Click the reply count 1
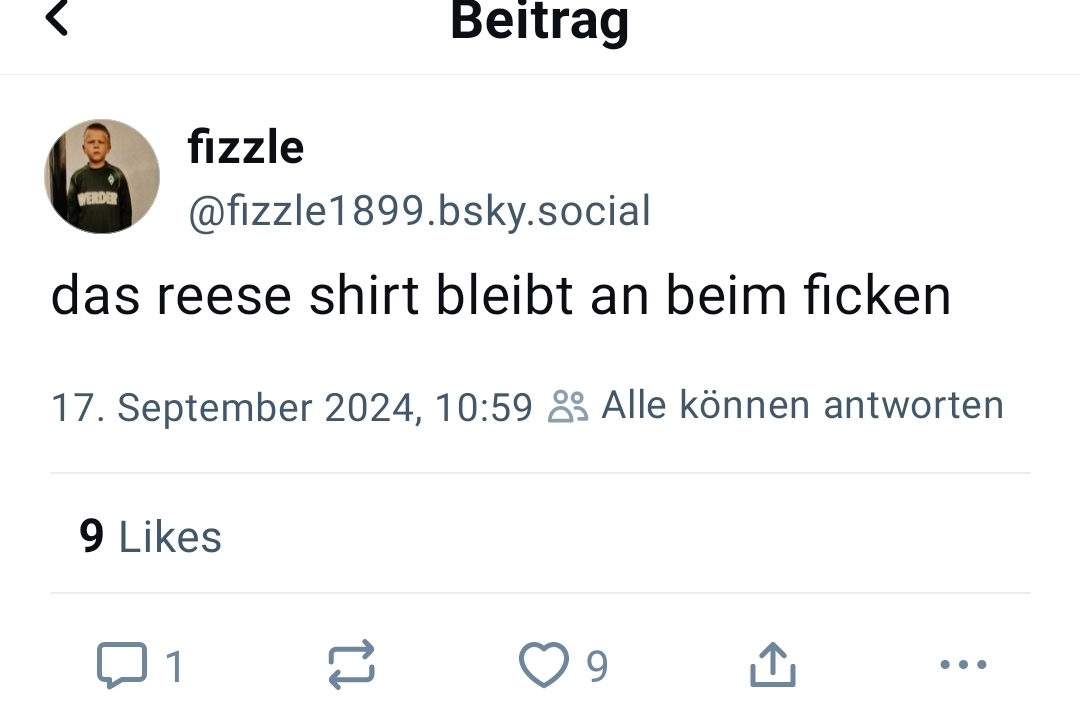This screenshot has width=1080, height=720. [174, 666]
